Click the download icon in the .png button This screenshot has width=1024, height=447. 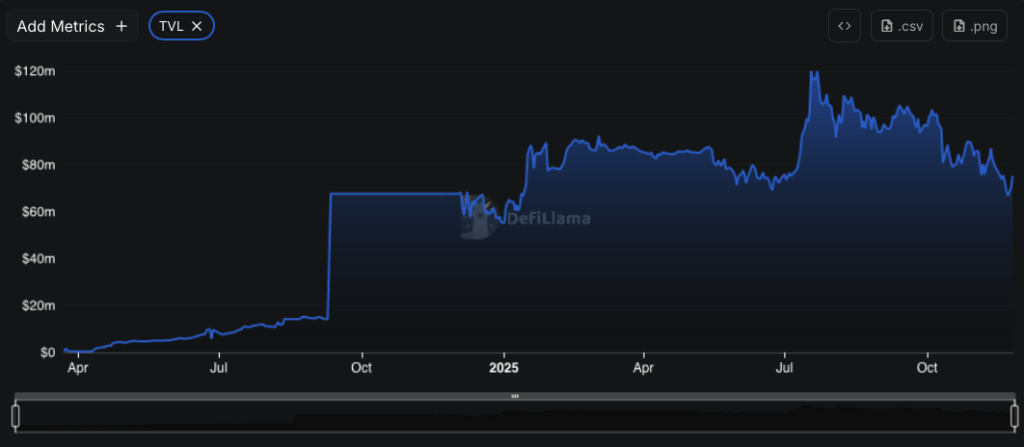pyautogui.click(x=959, y=26)
